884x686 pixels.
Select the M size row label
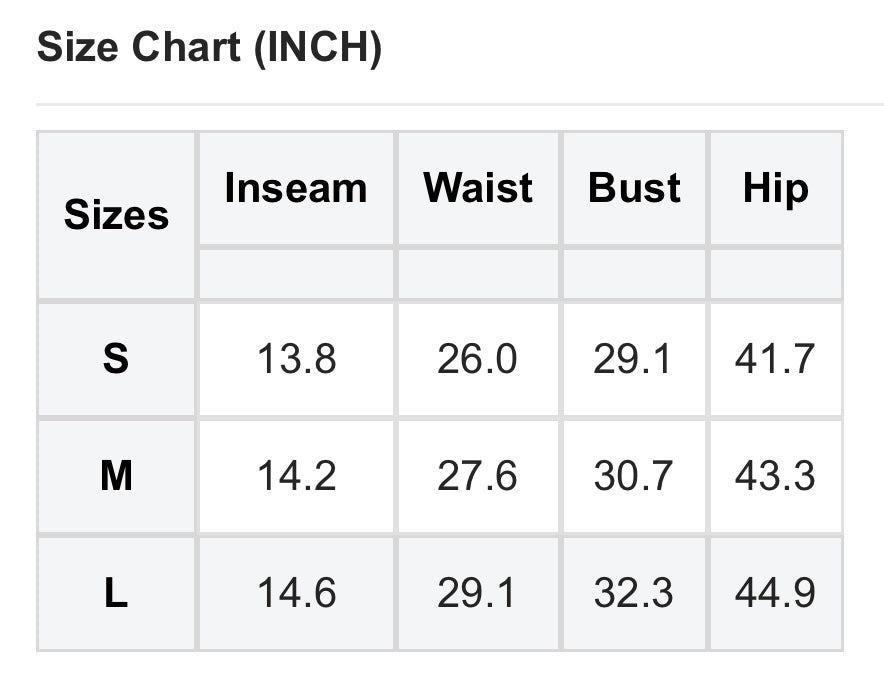(116, 476)
